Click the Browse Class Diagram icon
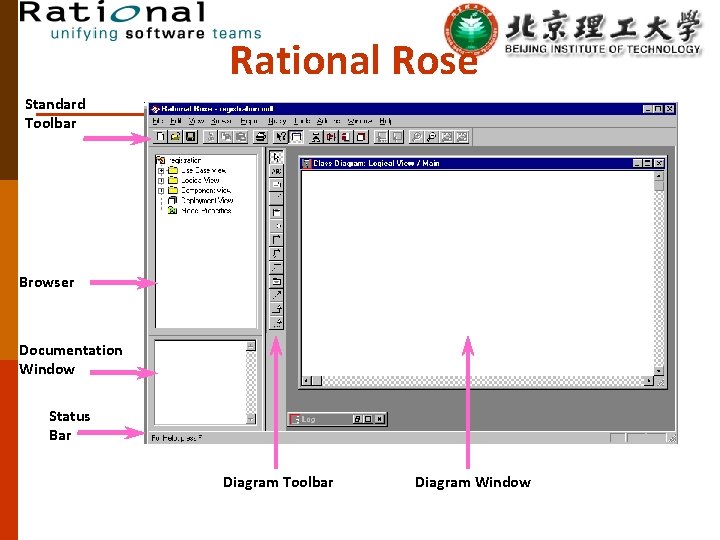The image size is (720, 540). tap(316, 137)
